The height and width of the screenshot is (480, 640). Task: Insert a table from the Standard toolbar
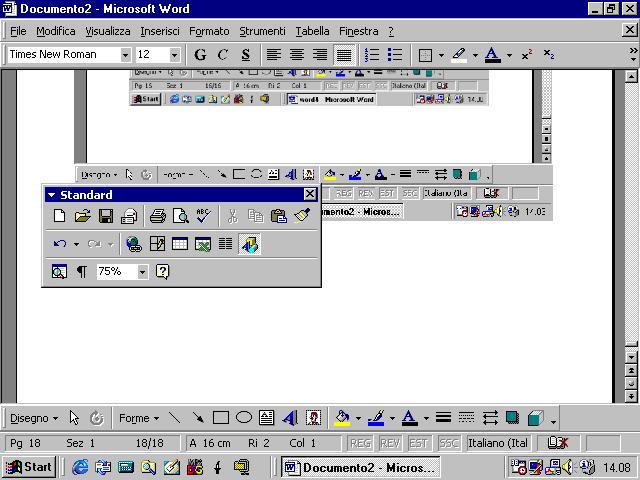pyautogui.click(x=180, y=244)
